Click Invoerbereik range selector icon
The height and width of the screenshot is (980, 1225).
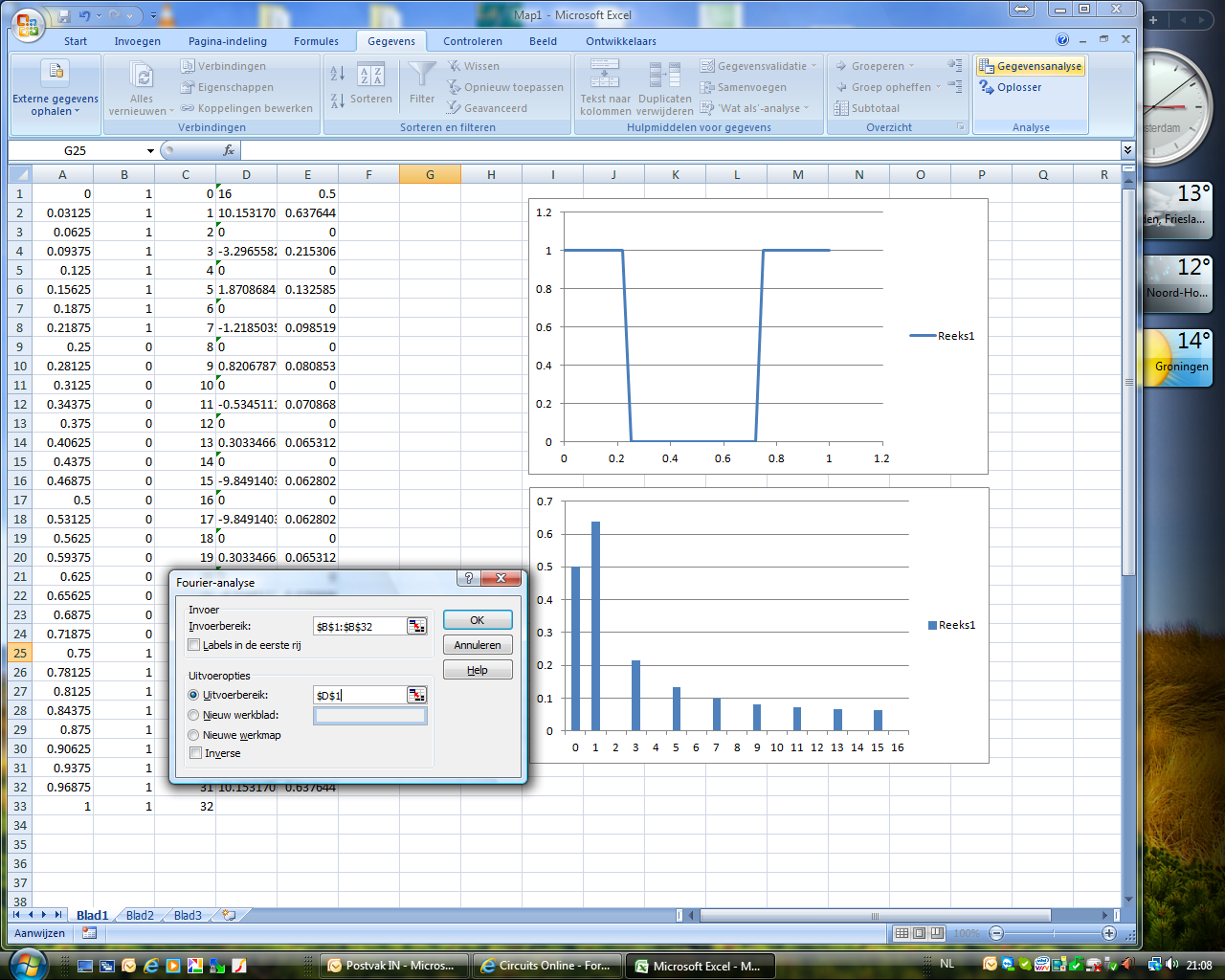(x=416, y=626)
